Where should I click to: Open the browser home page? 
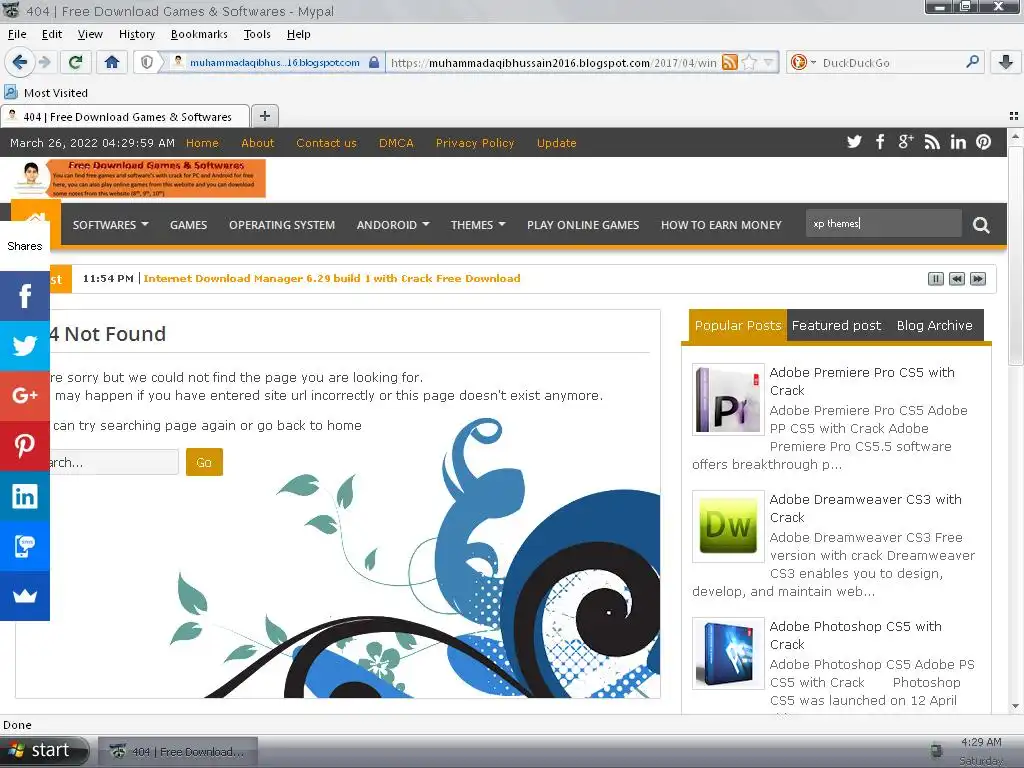[x=112, y=62]
